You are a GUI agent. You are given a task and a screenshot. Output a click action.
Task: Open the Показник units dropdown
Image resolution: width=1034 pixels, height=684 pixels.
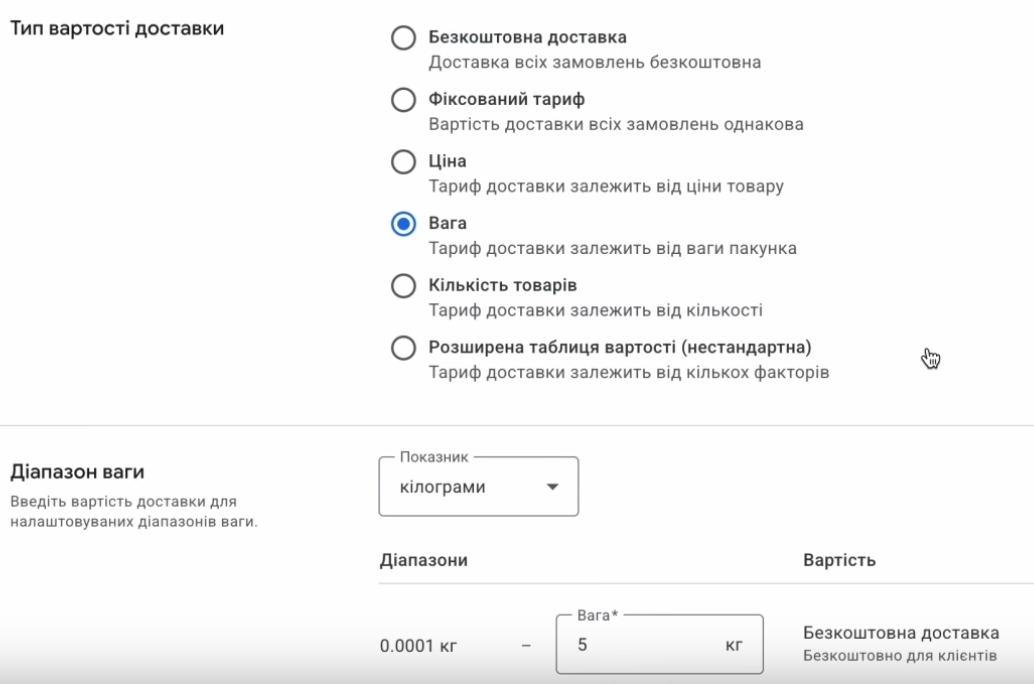pos(478,488)
